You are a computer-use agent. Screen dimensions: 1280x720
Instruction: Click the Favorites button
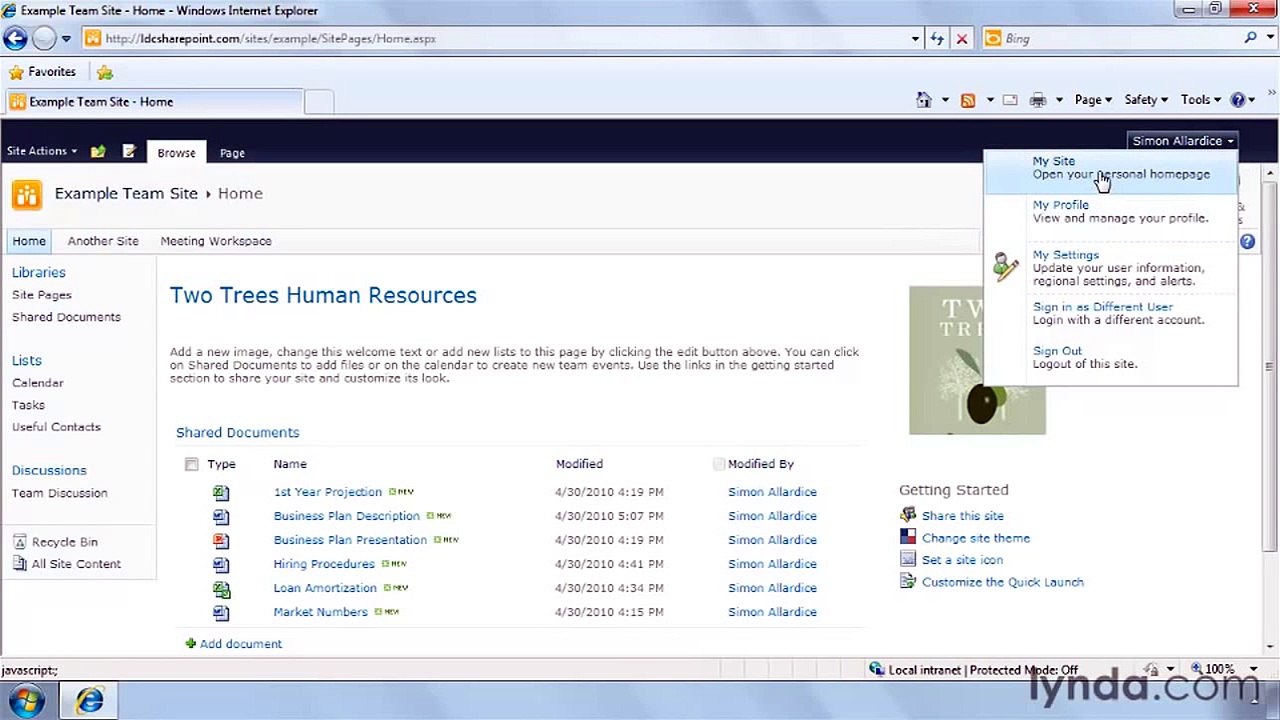pyautogui.click(x=42, y=72)
